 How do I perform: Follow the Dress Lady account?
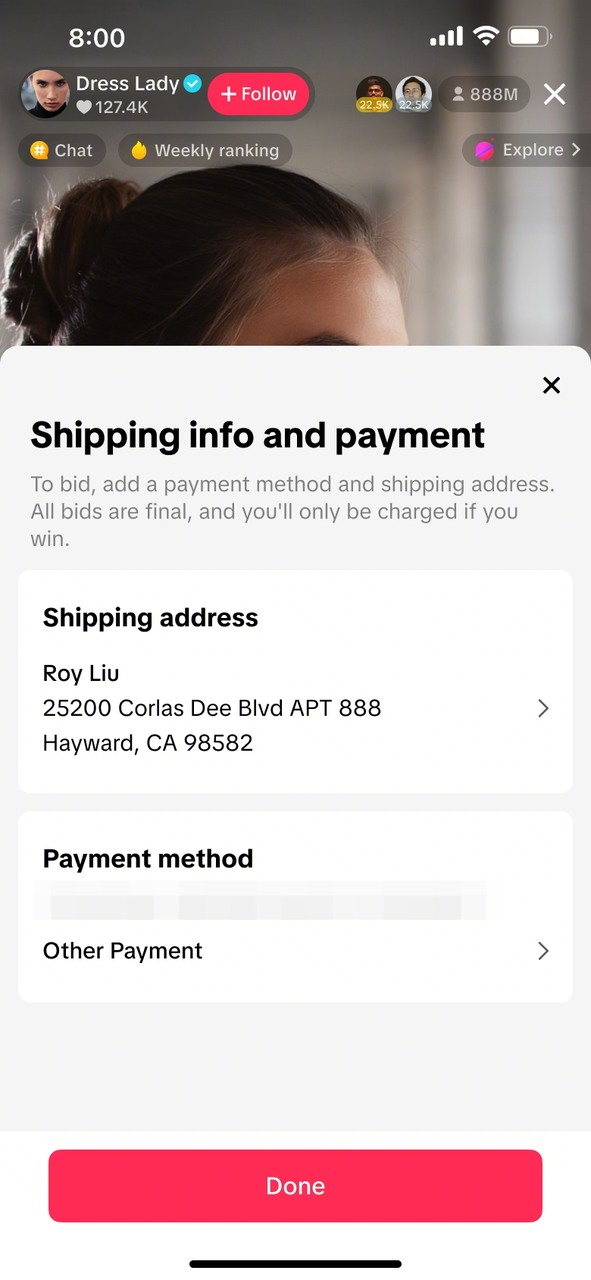point(259,94)
